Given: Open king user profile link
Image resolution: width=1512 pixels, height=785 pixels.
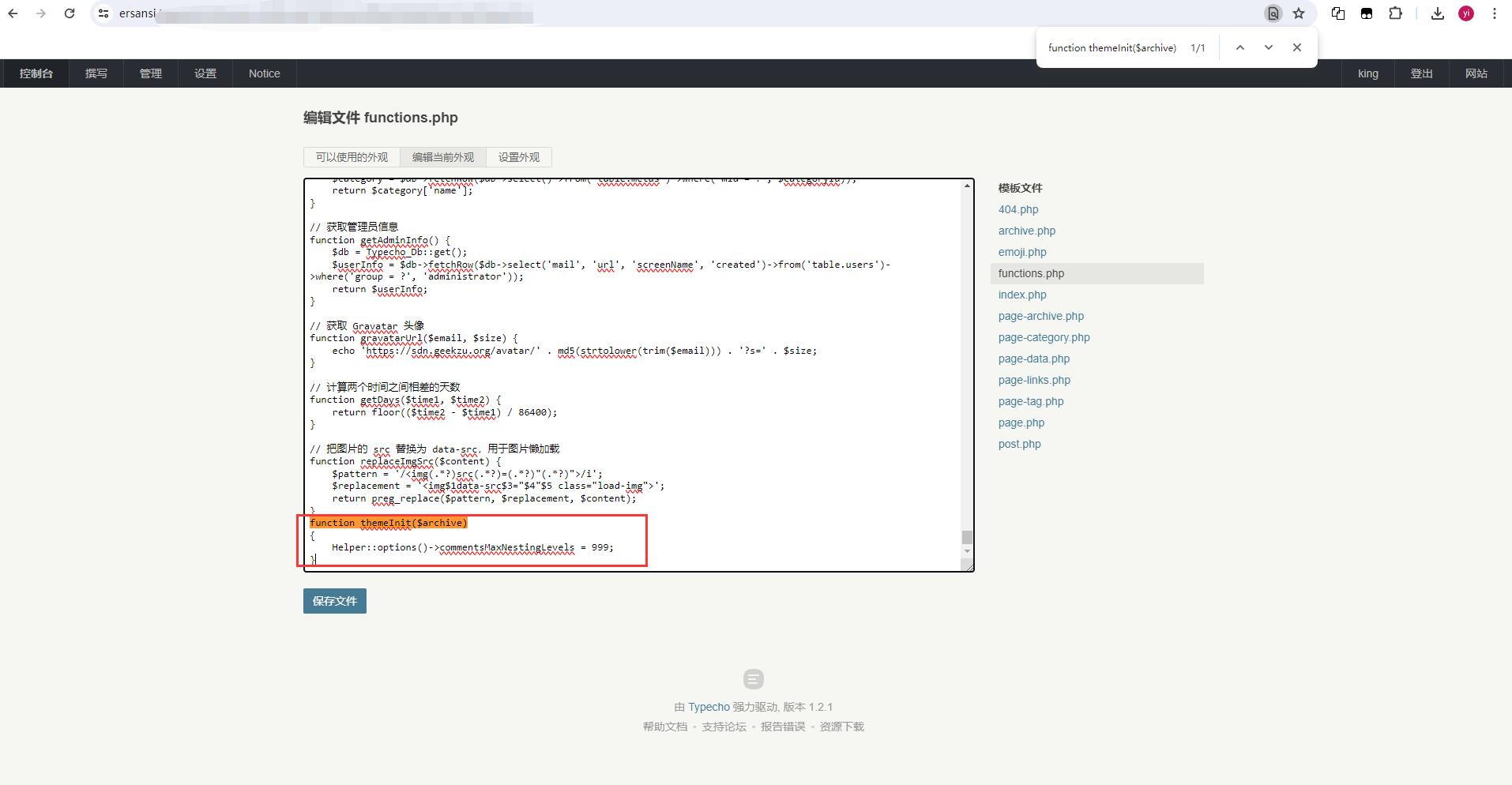Looking at the screenshot, I should 1368,73.
